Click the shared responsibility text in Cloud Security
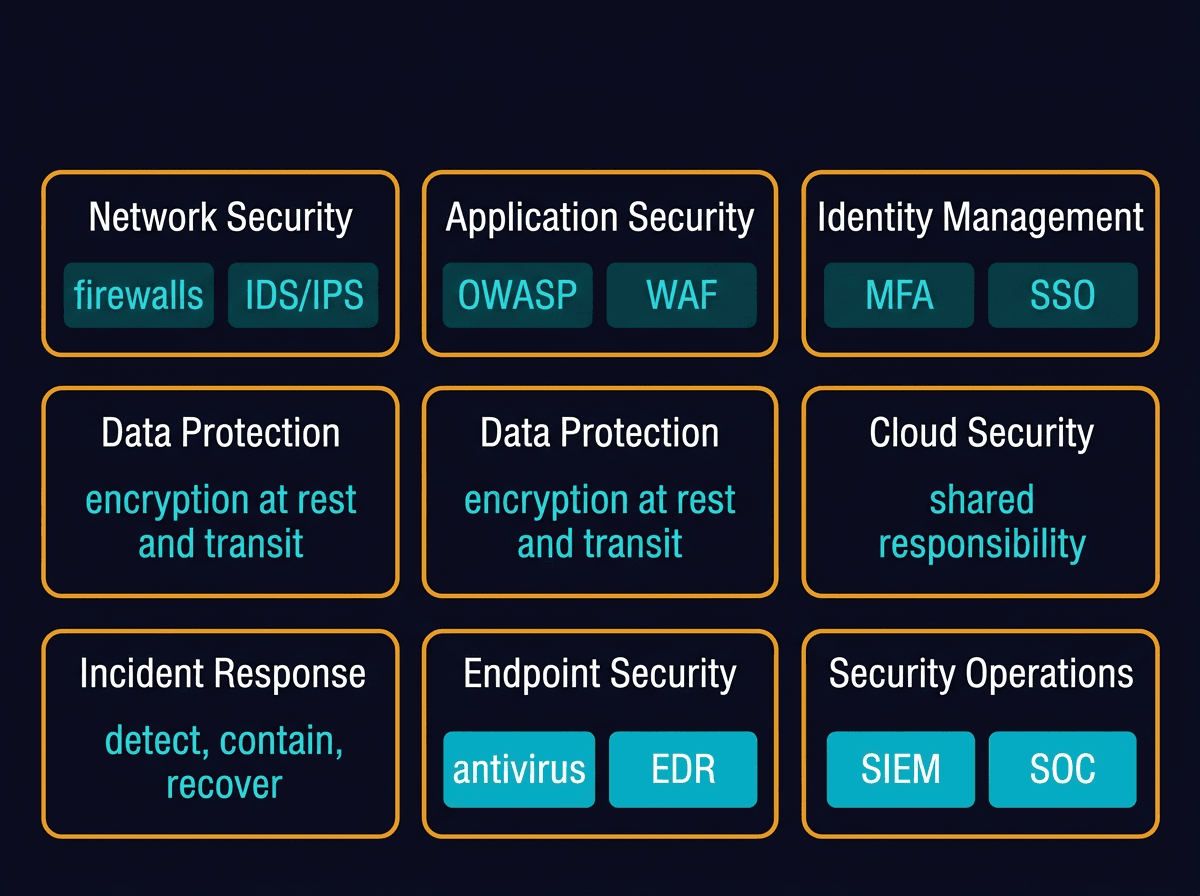 (981, 522)
